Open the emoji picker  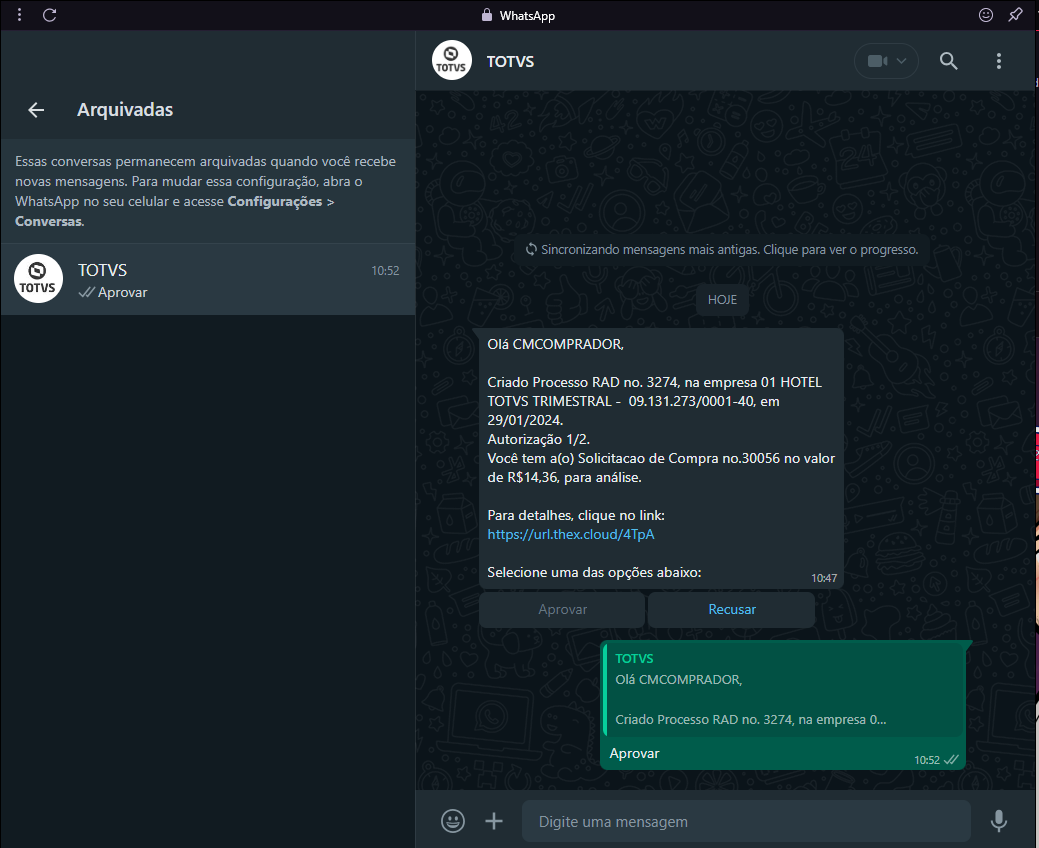click(x=453, y=821)
